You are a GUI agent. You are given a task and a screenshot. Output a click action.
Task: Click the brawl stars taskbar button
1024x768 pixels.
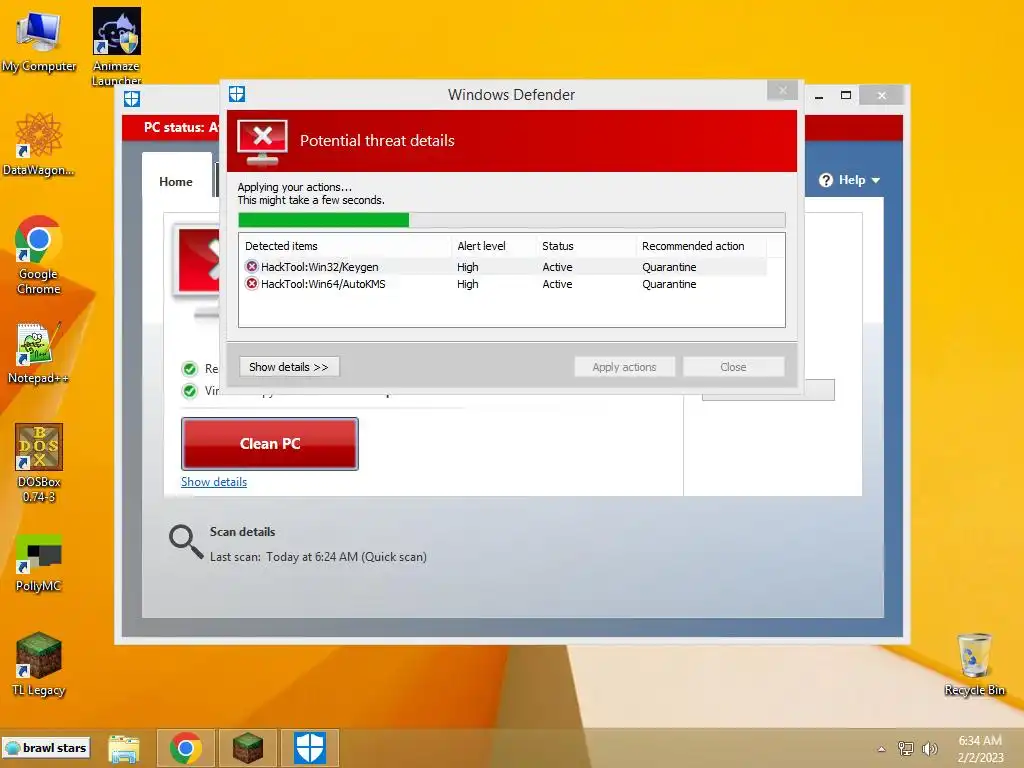tap(46, 748)
